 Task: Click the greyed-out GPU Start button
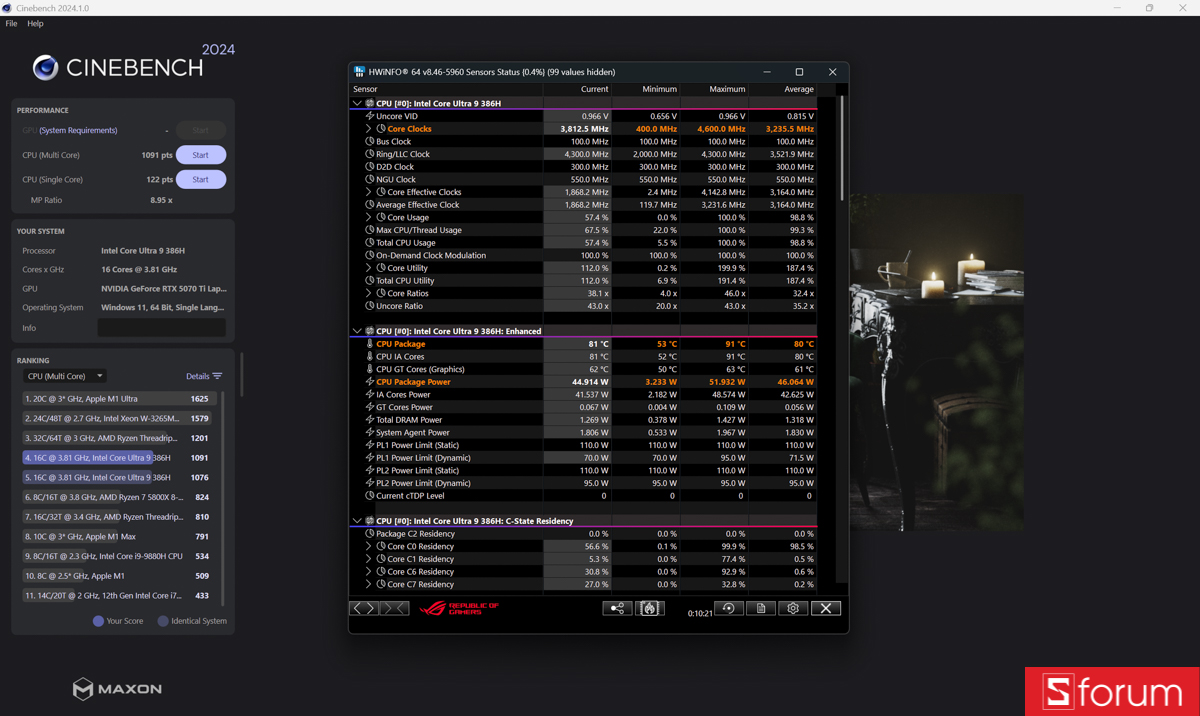pos(201,130)
